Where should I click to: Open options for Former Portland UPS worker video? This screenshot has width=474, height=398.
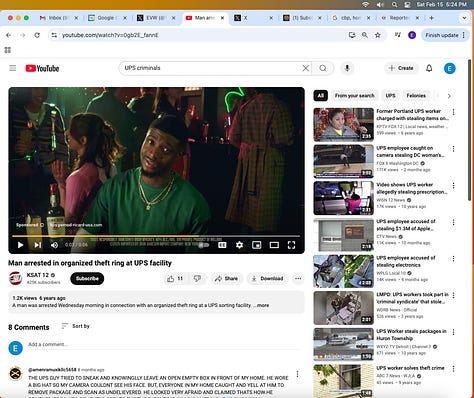coord(453,112)
